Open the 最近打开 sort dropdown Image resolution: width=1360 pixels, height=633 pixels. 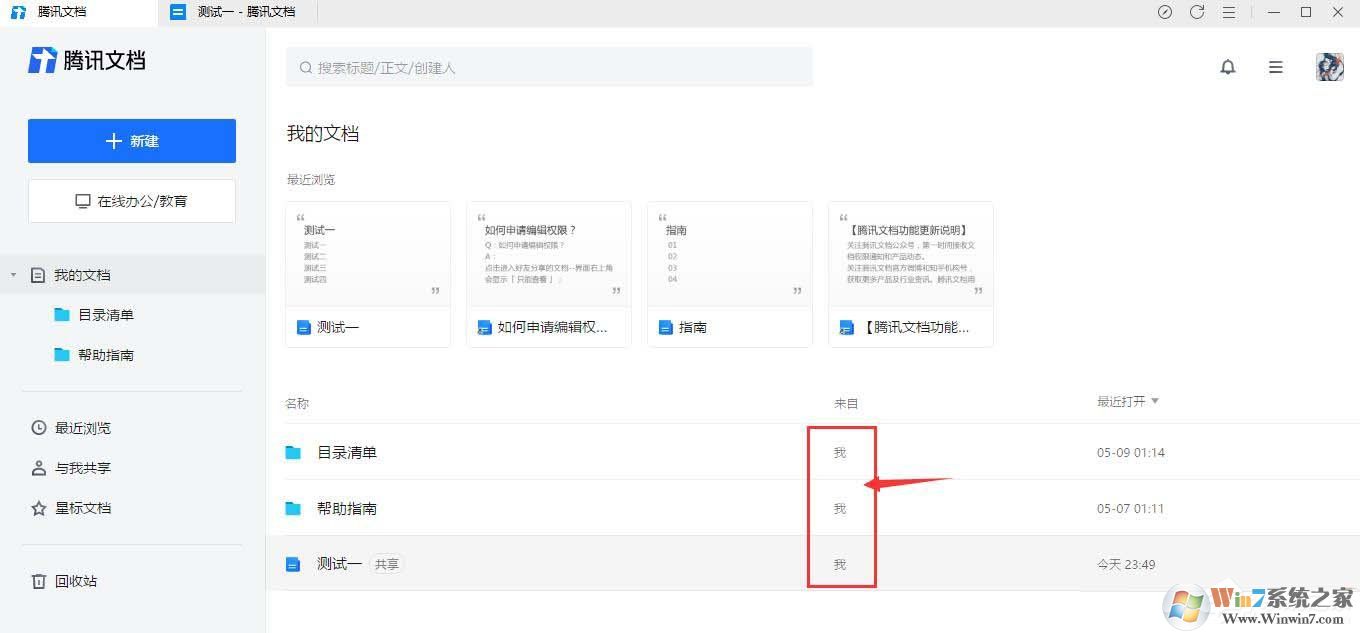click(x=1129, y=400)
